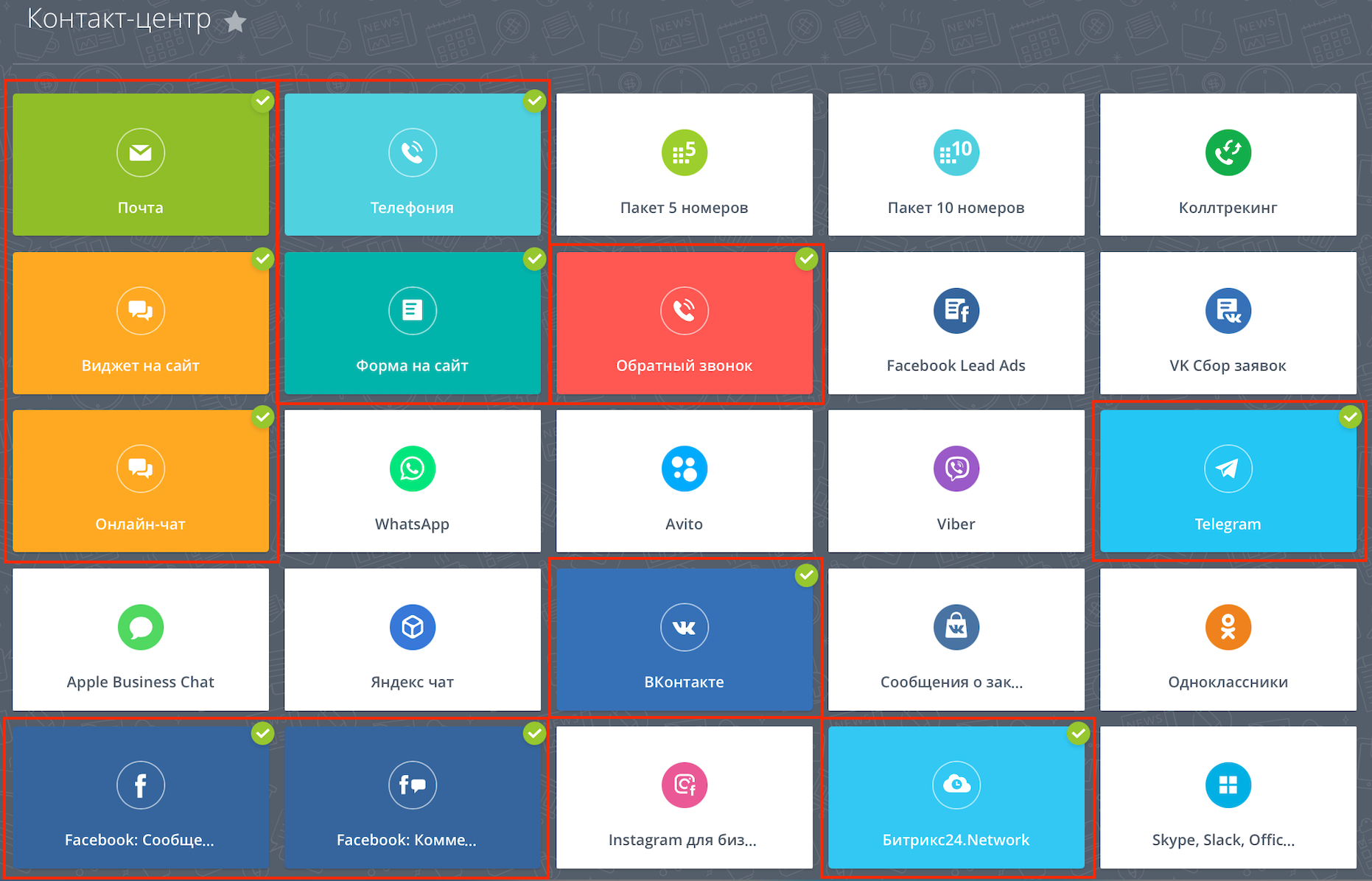Click the Битрикс24.Network cloud icon

pyautogui.click(x=956, y=785)
